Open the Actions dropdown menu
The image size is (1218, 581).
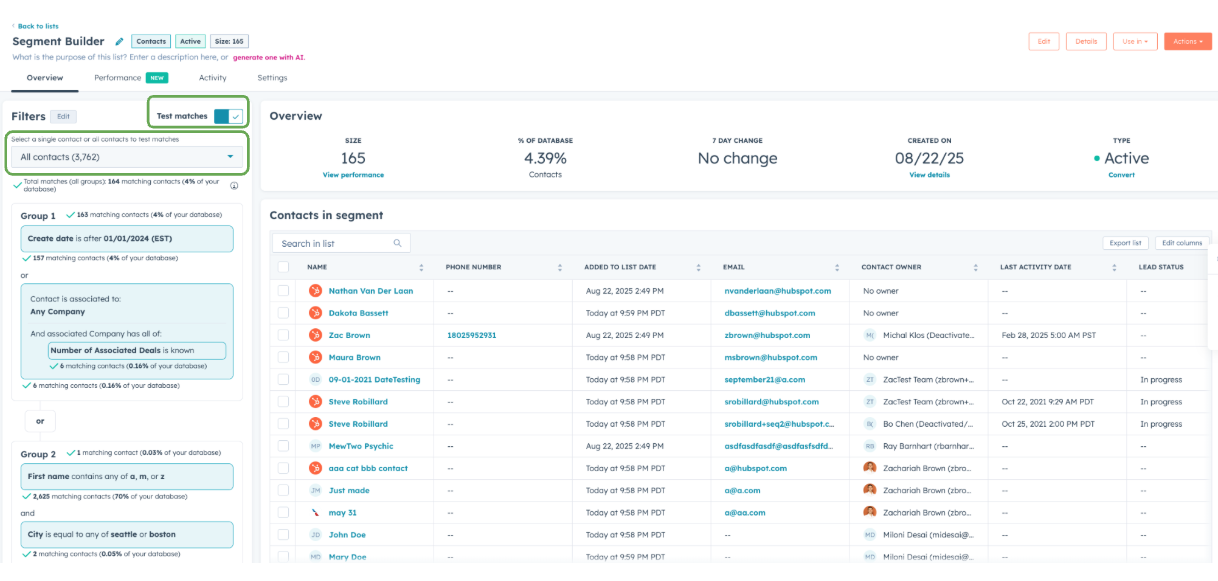tap(1187, 41)
